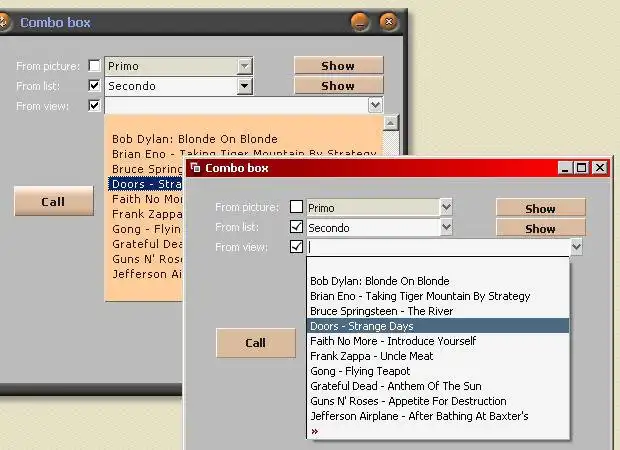Collapse the 'From view' dropdown arrow in front window
This screenshot has width=620, height=450.
click(x=577, y=247)
